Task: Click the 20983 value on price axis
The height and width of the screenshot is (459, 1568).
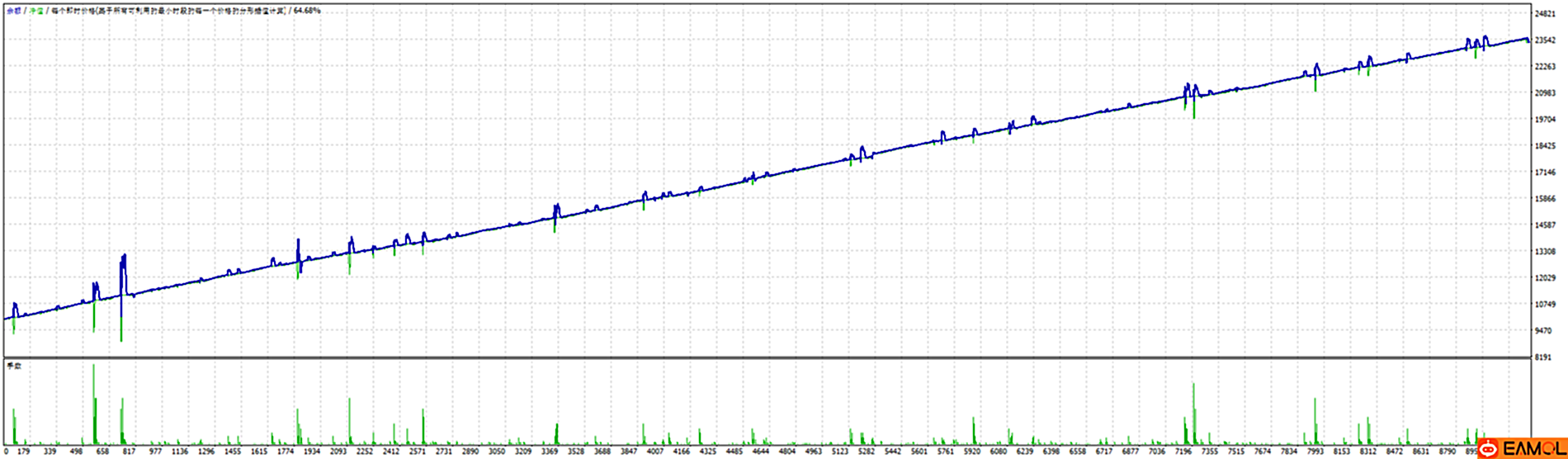Action: 1546,93
